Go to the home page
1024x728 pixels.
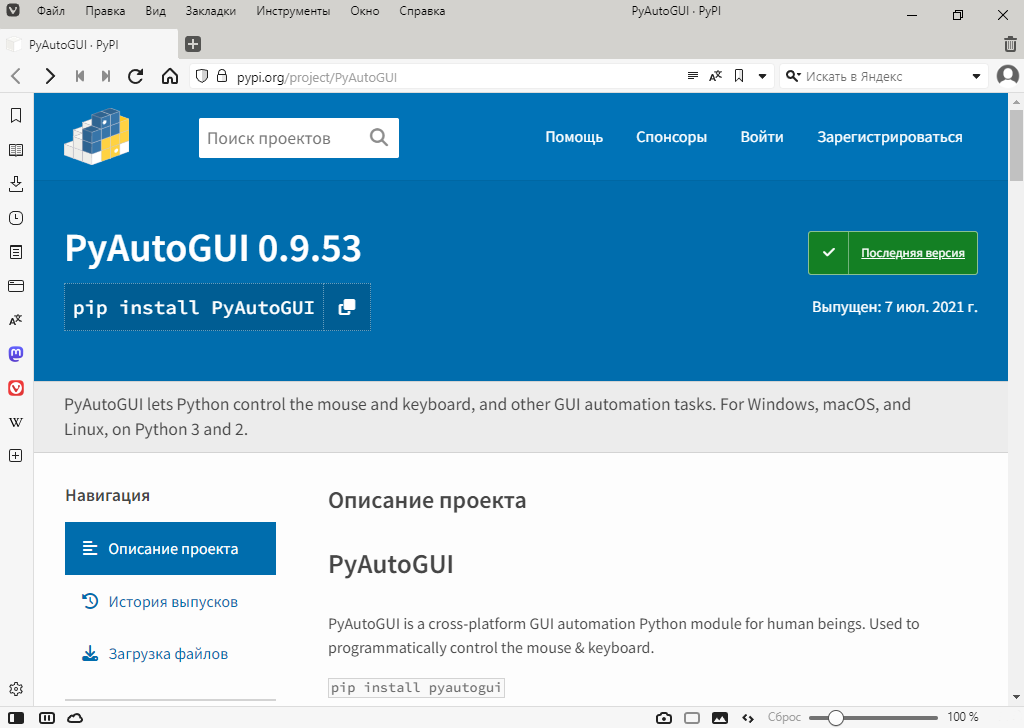(x=170, y=76)
